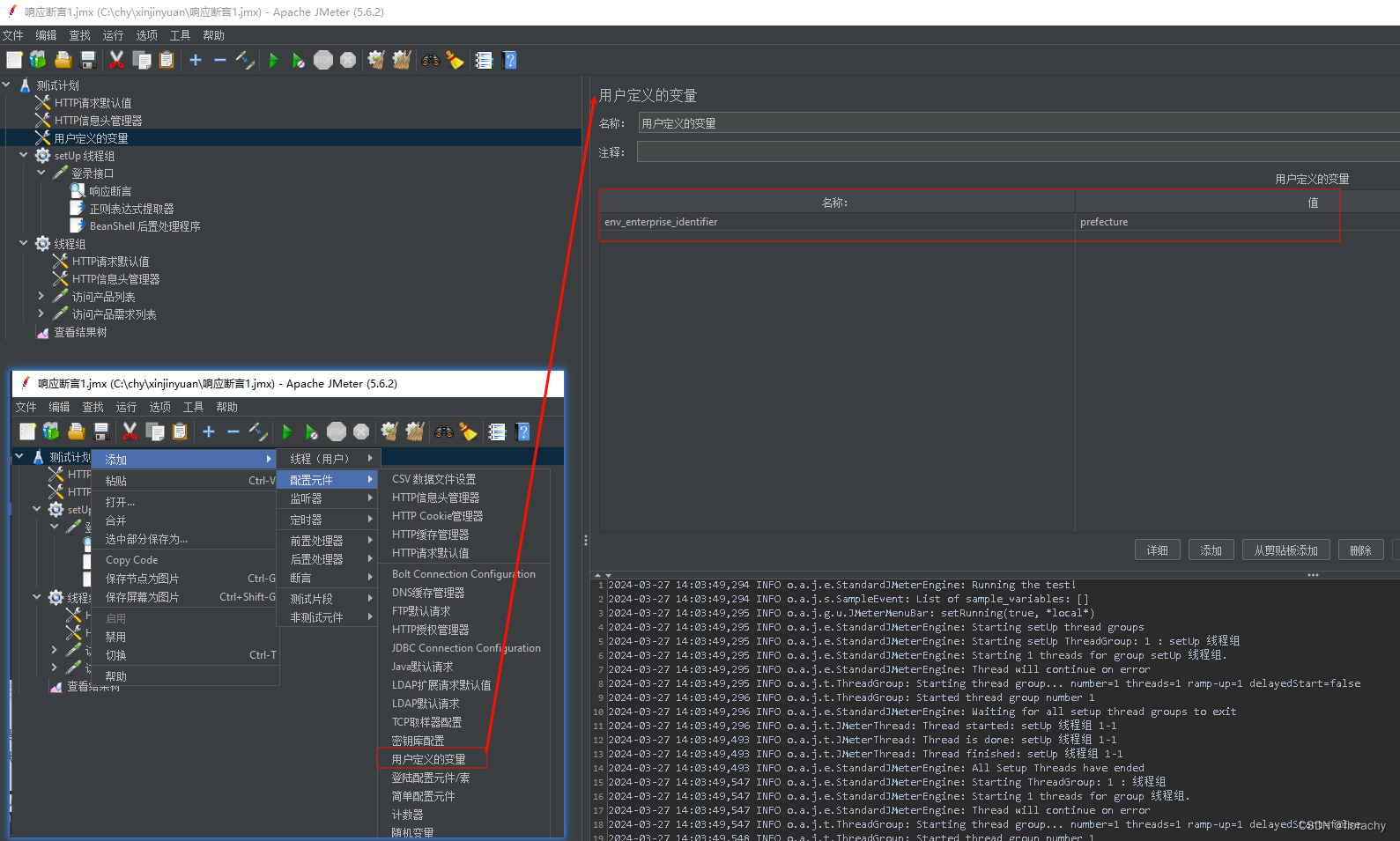Expand the 访问产品列表 sampler in upper tree
The height and width of the screenshot is (841, 1400).
point(41,296)
